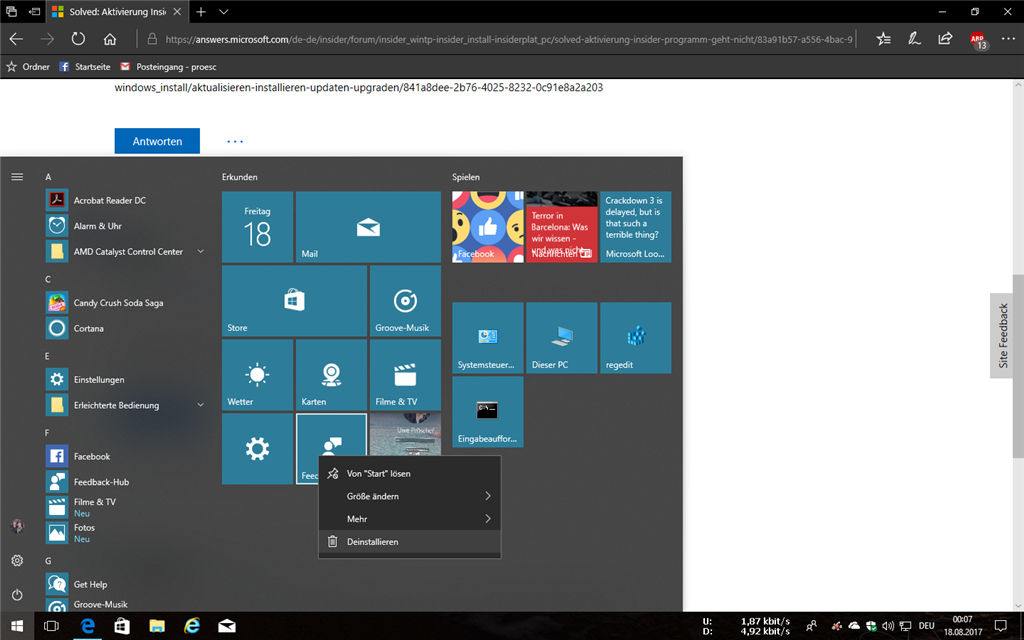1024x640 pixels.
Task: Open the Startseite Facebook bookmark
Action: (x=85, y=67)
